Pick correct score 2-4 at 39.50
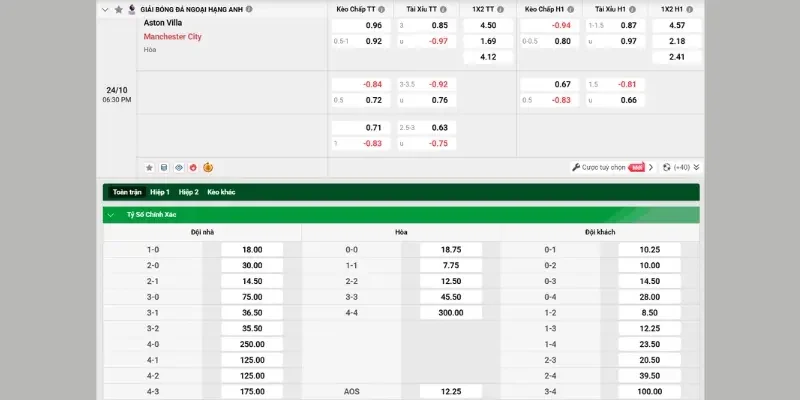Viewport: 800px width, 400px height. [649, 376]
